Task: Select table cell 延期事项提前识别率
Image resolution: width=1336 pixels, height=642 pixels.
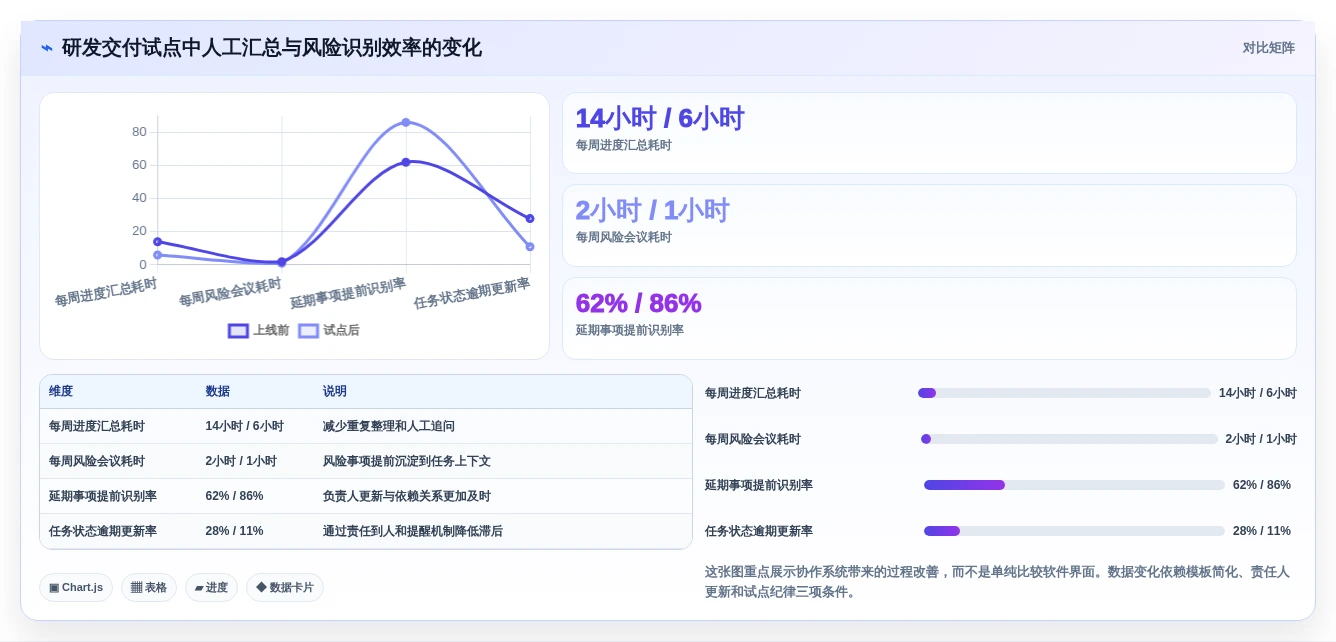Action: point(103,496)
